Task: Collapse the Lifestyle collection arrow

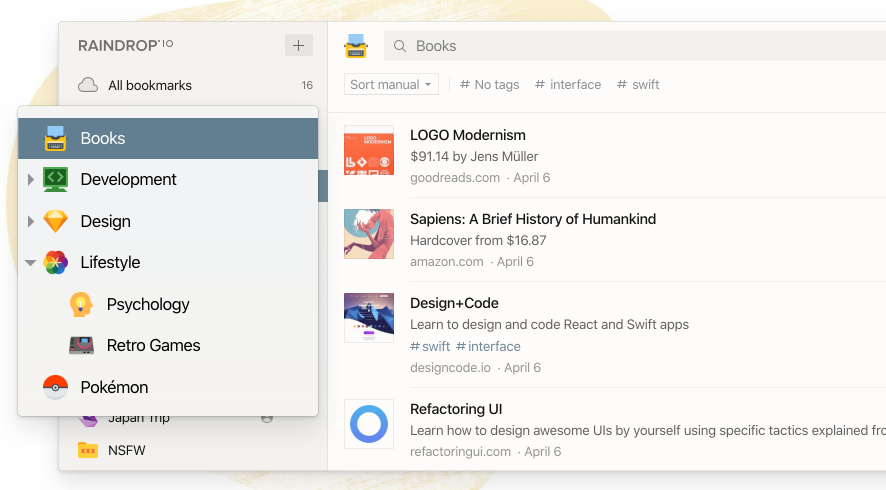Action: [31, 262]
